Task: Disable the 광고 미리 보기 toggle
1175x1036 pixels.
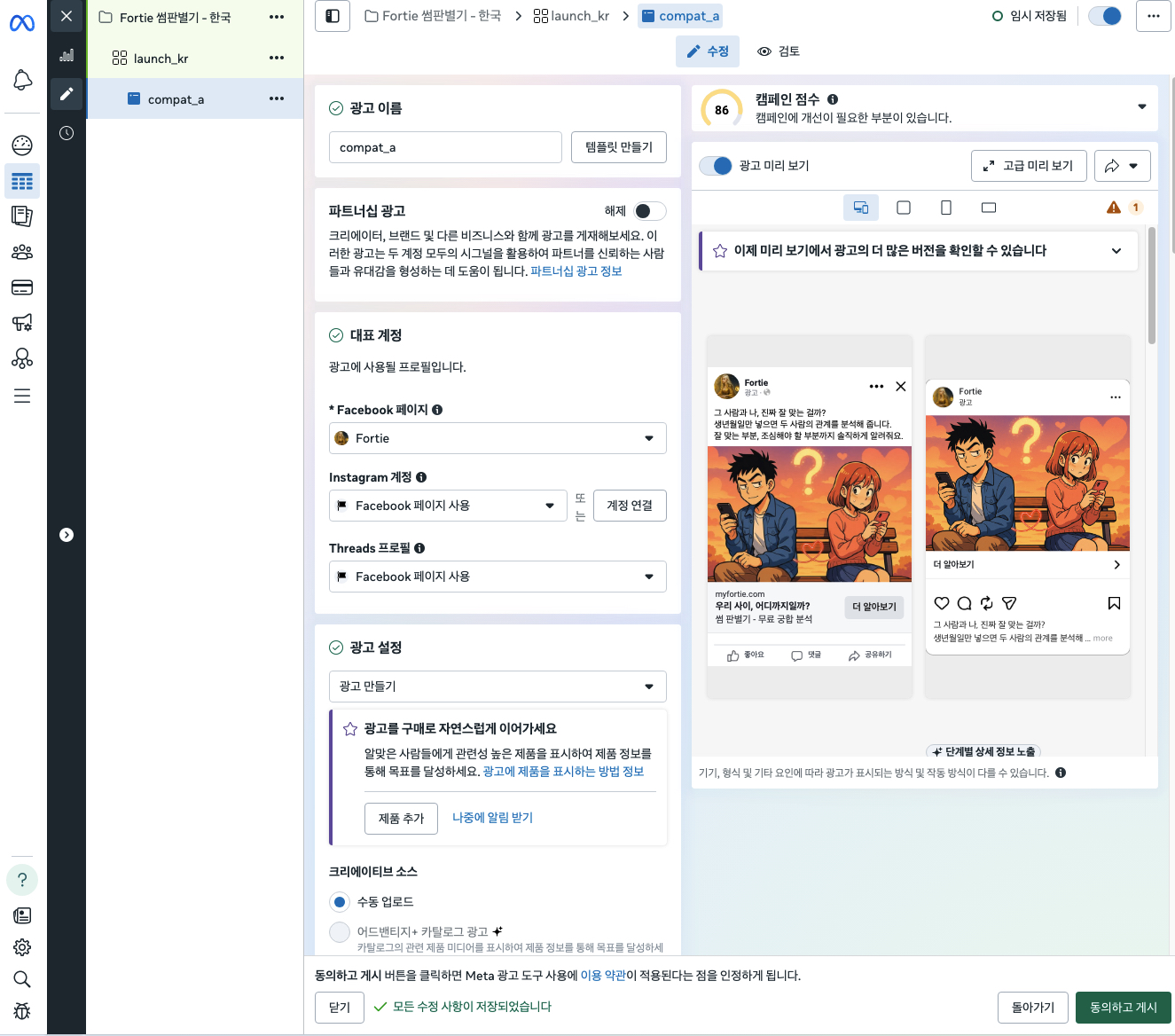Action: pyautogui.click(x=716, y=165)
